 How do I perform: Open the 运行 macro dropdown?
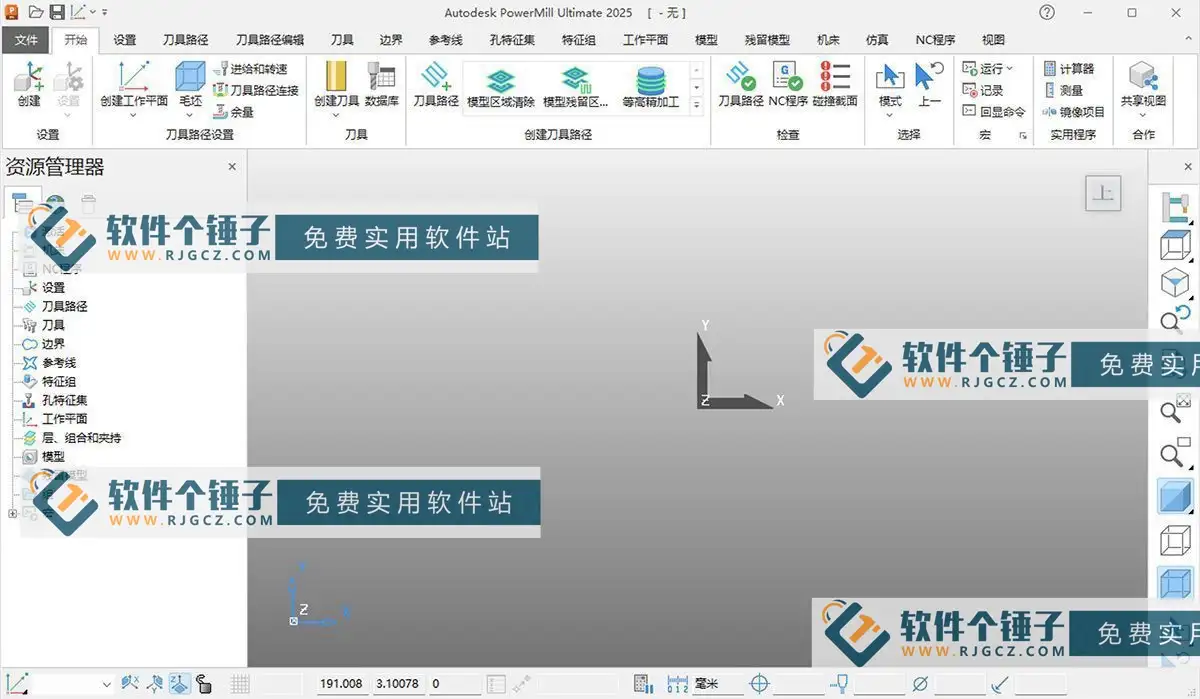tap(988, 69)
